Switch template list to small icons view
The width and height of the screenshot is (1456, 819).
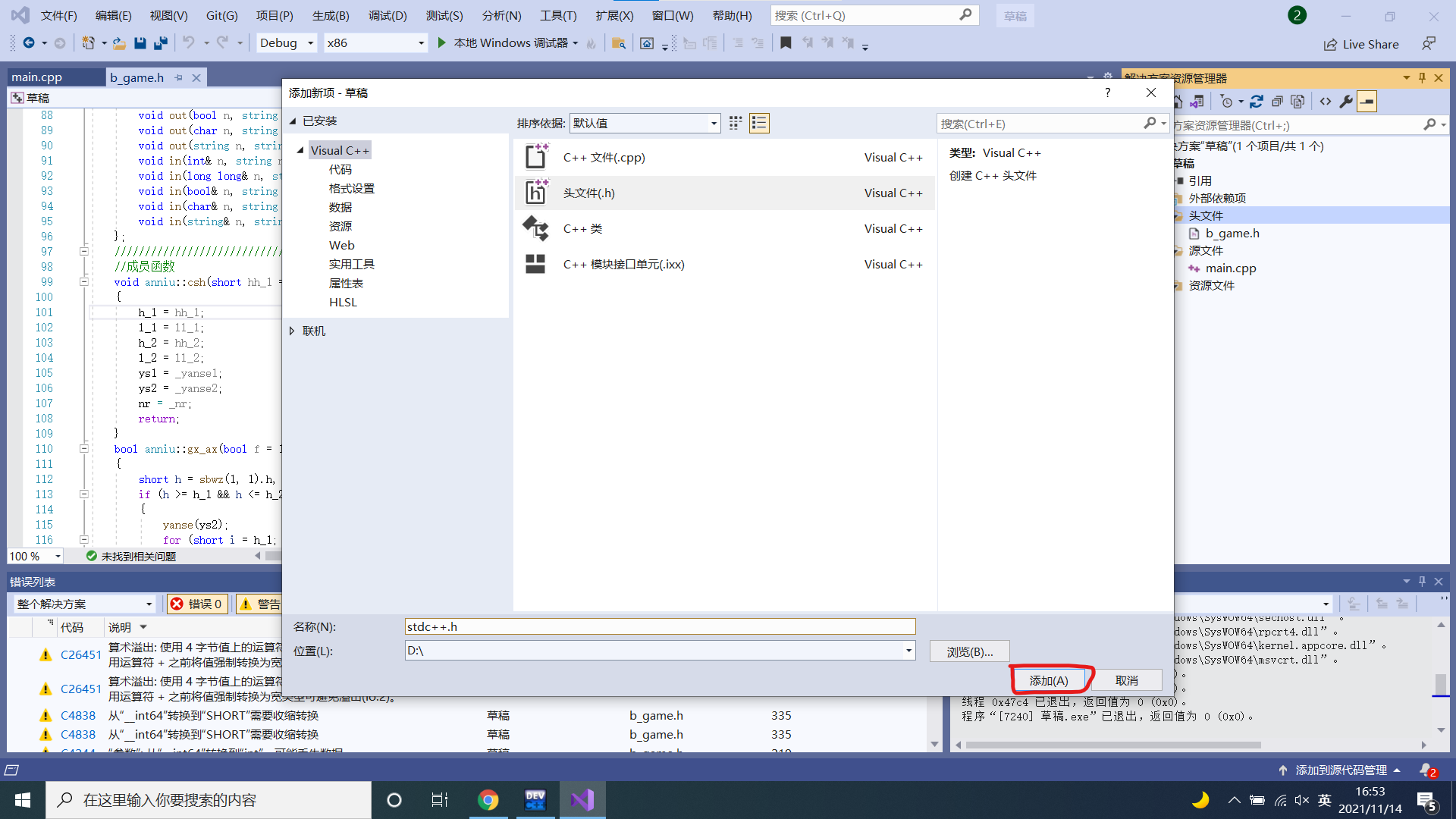tap(735, 122)
